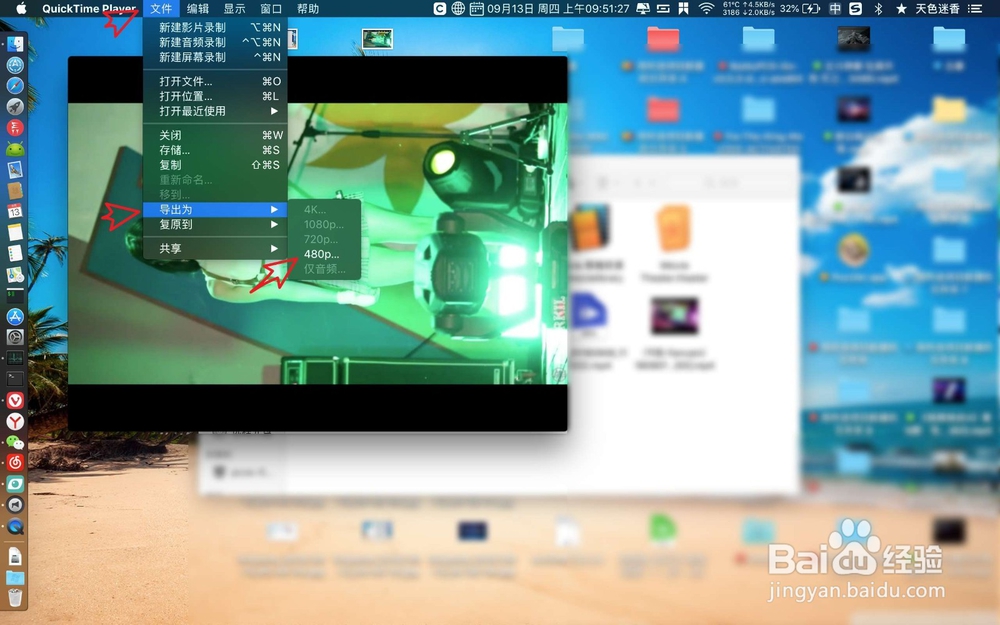
Task: Open the Finder icon in the Dock
Action: pyautogui.click(x=14, y=43)
